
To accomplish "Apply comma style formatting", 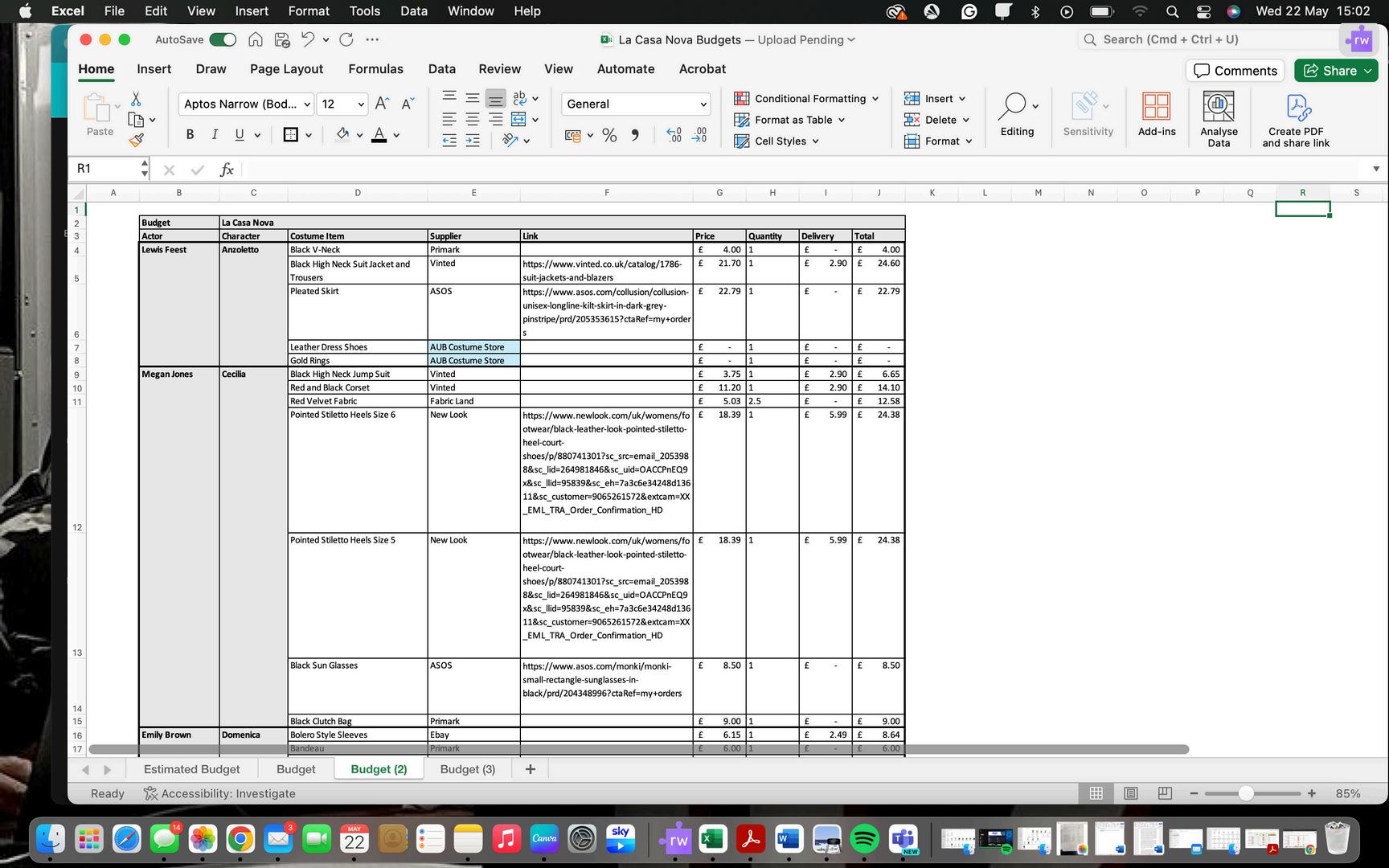I will pos(635,135).
